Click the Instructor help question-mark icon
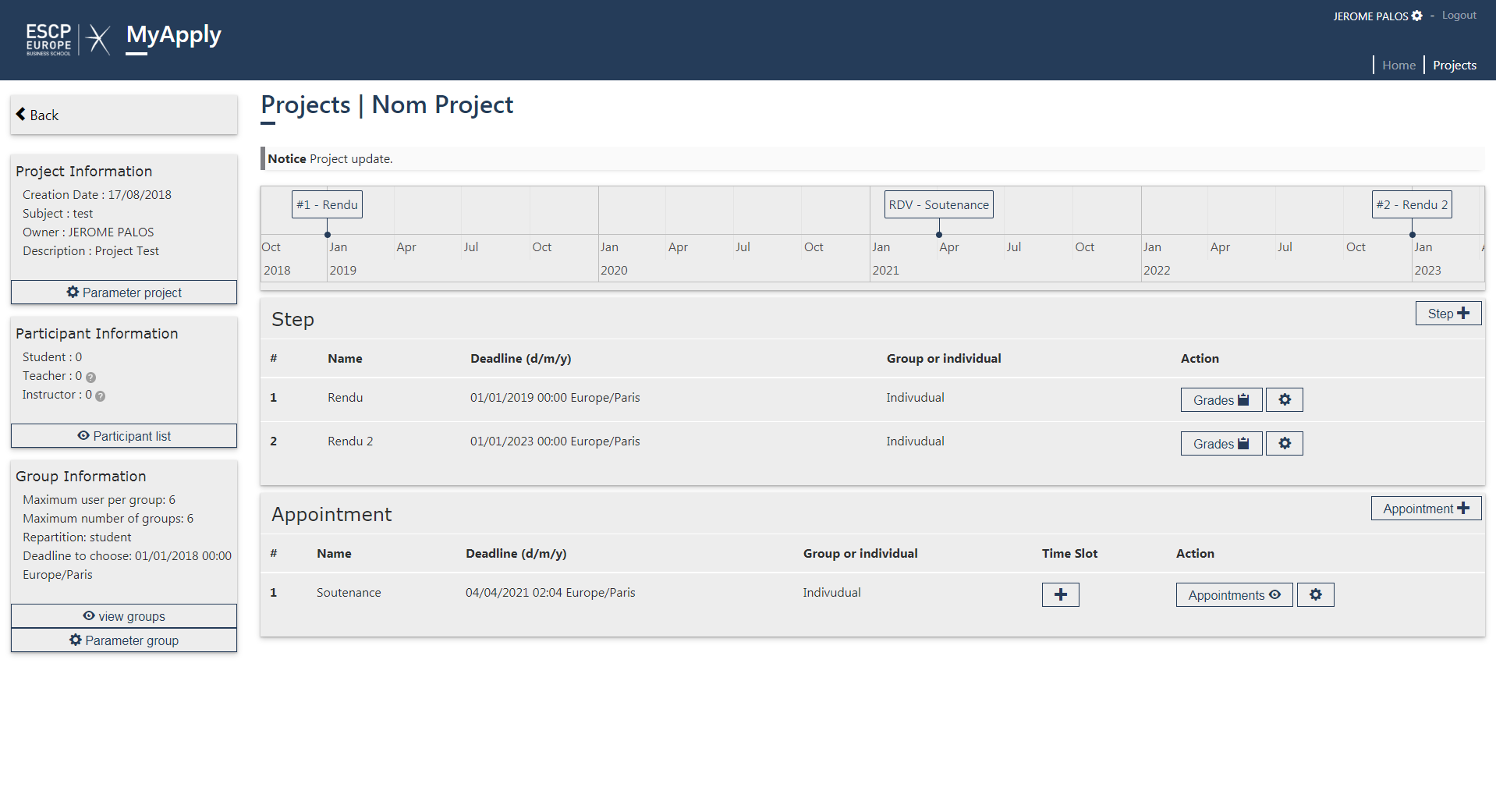 pyautogui.click(x=100, y=395)
